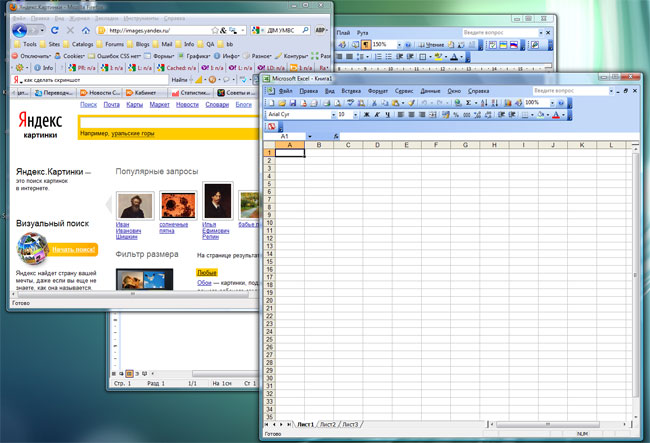
Task: Select column D header in Excel
Action: [377, 145]
